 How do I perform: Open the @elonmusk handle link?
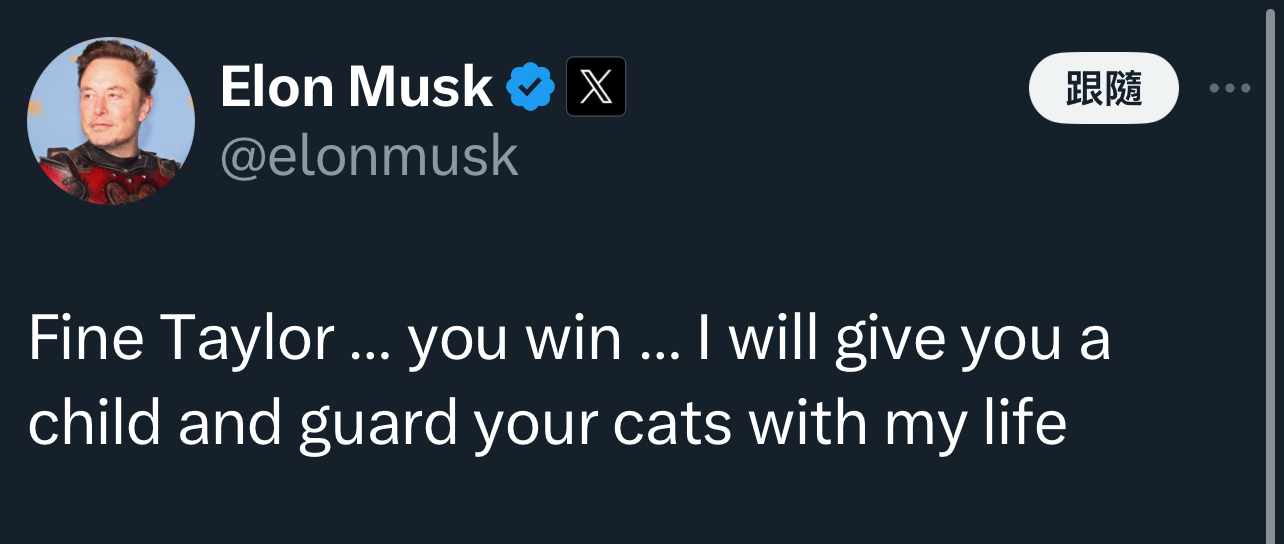(x=369, y=157)
